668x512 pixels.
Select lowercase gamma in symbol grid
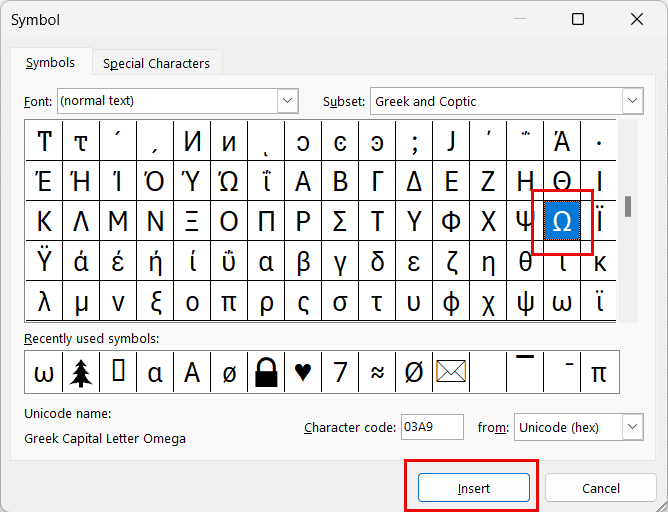click(340, 261)
